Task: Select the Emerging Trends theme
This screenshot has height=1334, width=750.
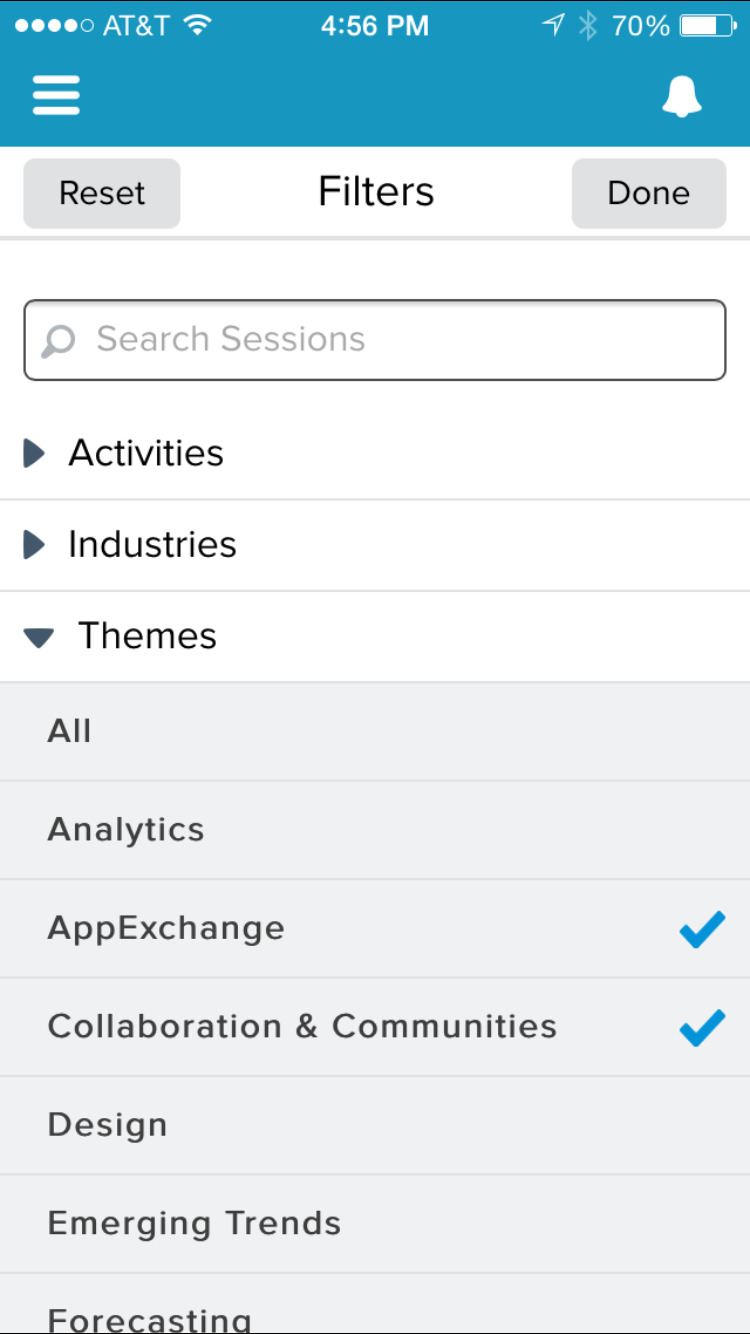Action: (195, 1223)
